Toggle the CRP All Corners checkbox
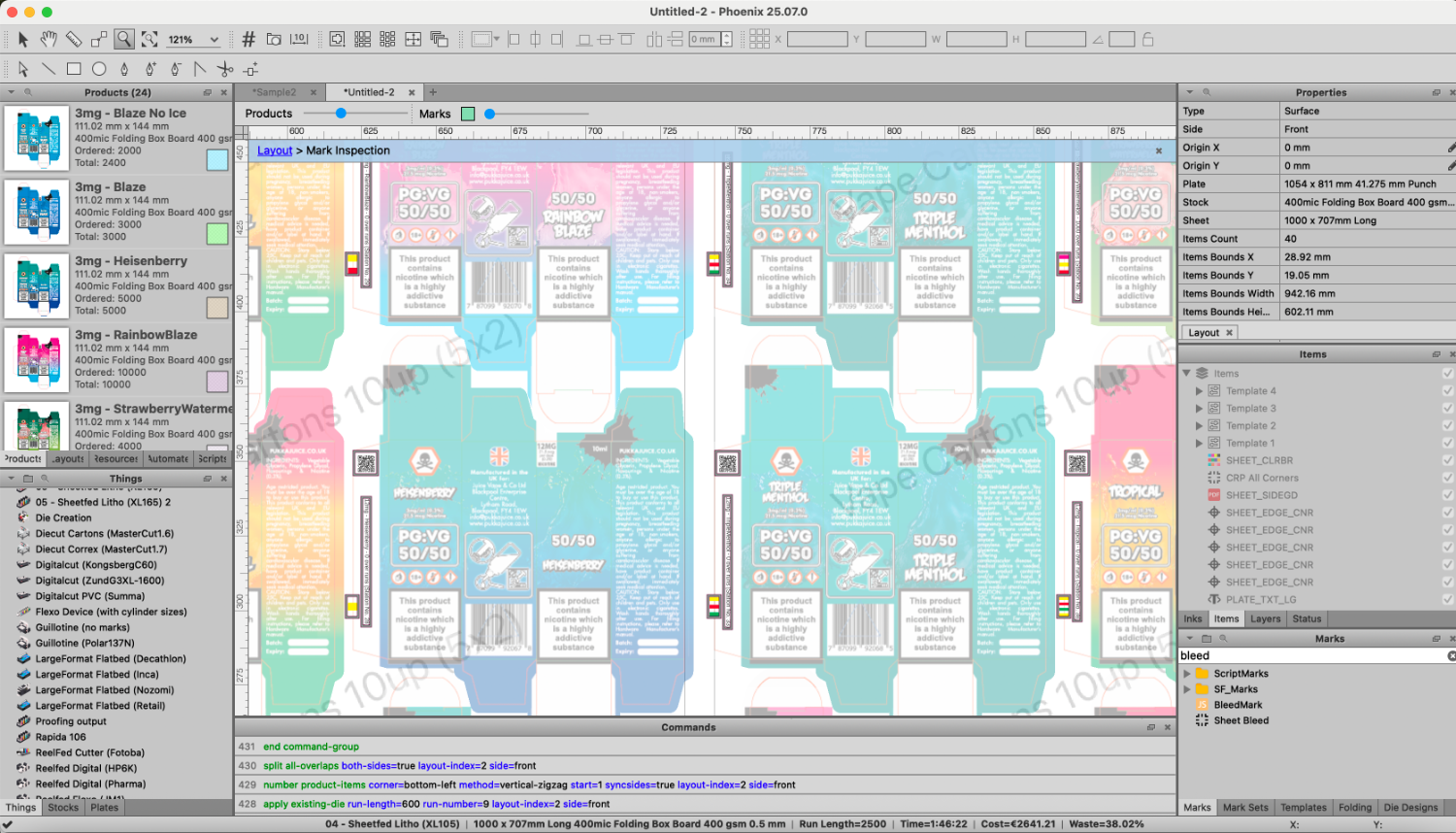1456x833 pixels. 1447,478
